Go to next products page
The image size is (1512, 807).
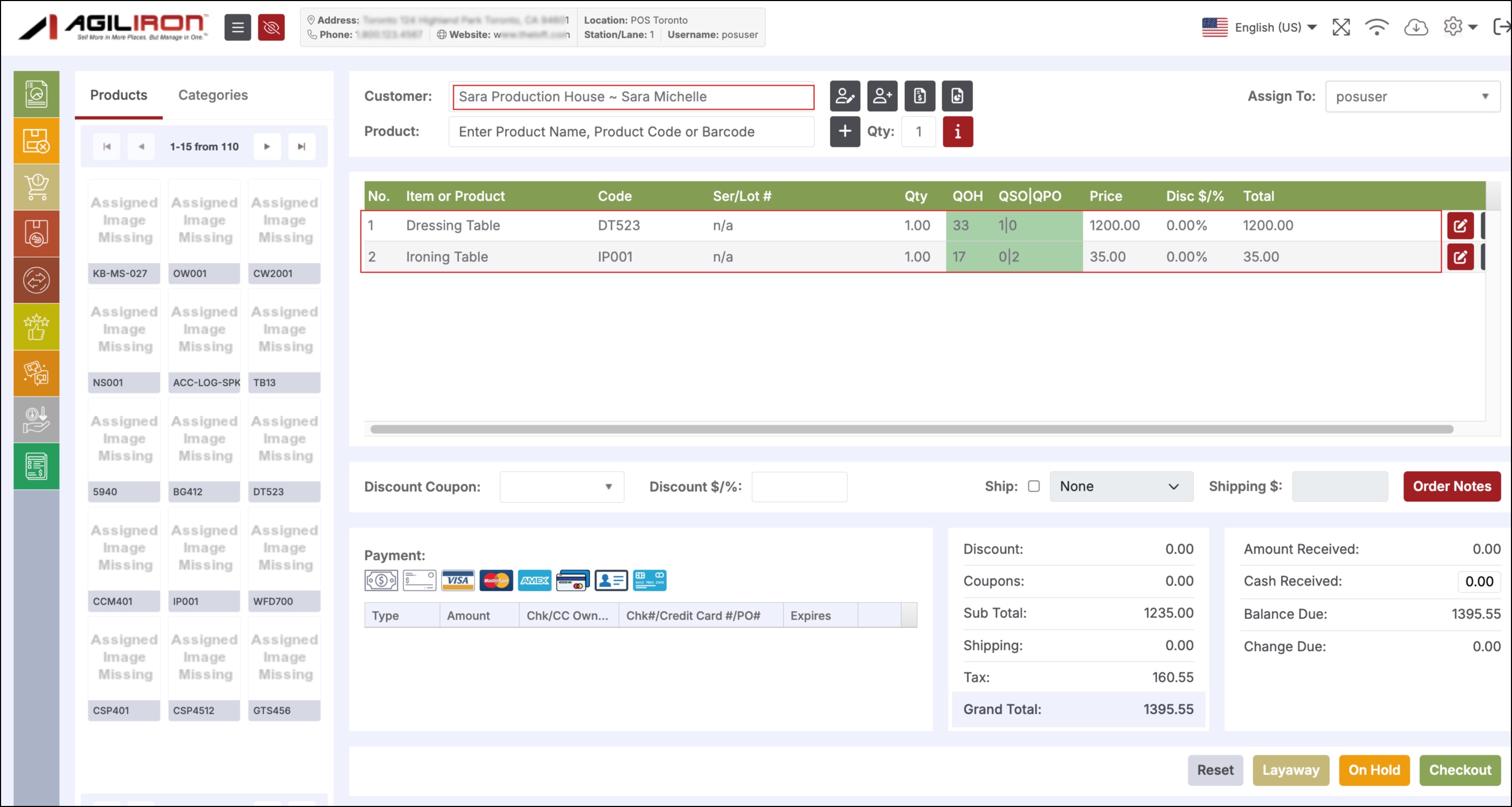pyautogui.click(x=267, y=146)
